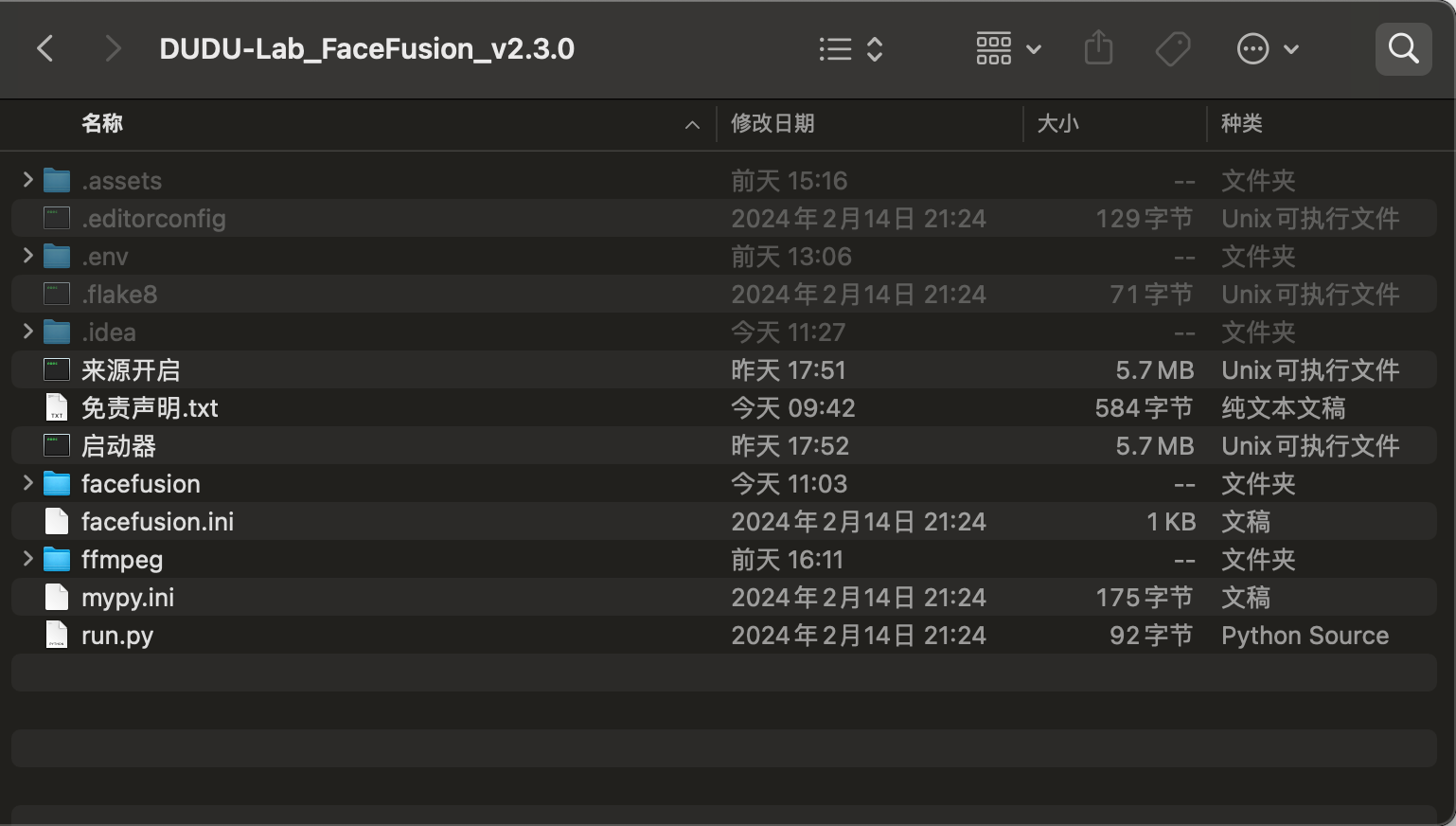
Task: Click the window title DUDU-Lab_FaceFusion_v2.3.0
Action: pos(366,48)
